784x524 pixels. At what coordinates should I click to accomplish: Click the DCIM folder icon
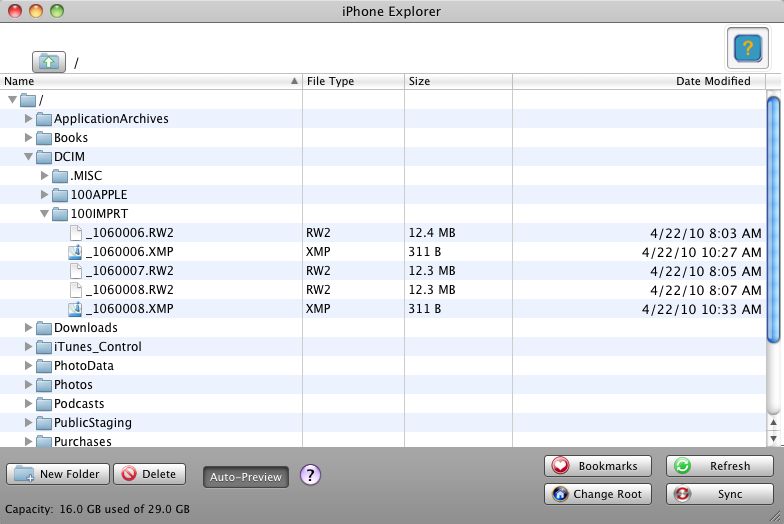[x=44, y=157]
